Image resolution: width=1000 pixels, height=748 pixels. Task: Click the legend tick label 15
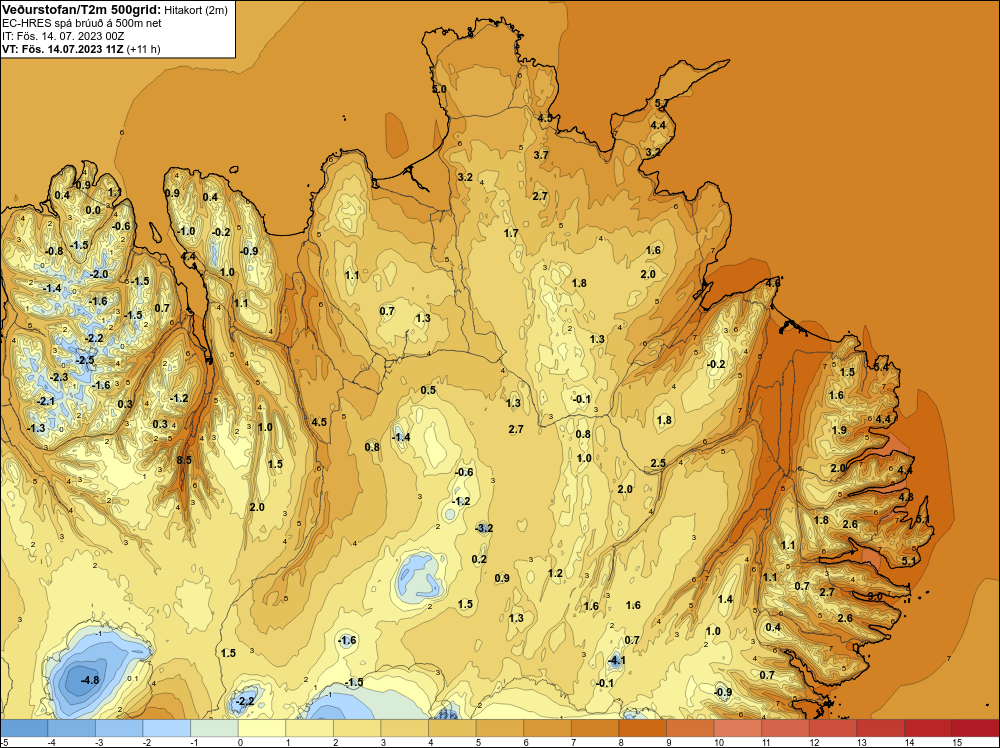pyautogui.click(x=957, y=742)
